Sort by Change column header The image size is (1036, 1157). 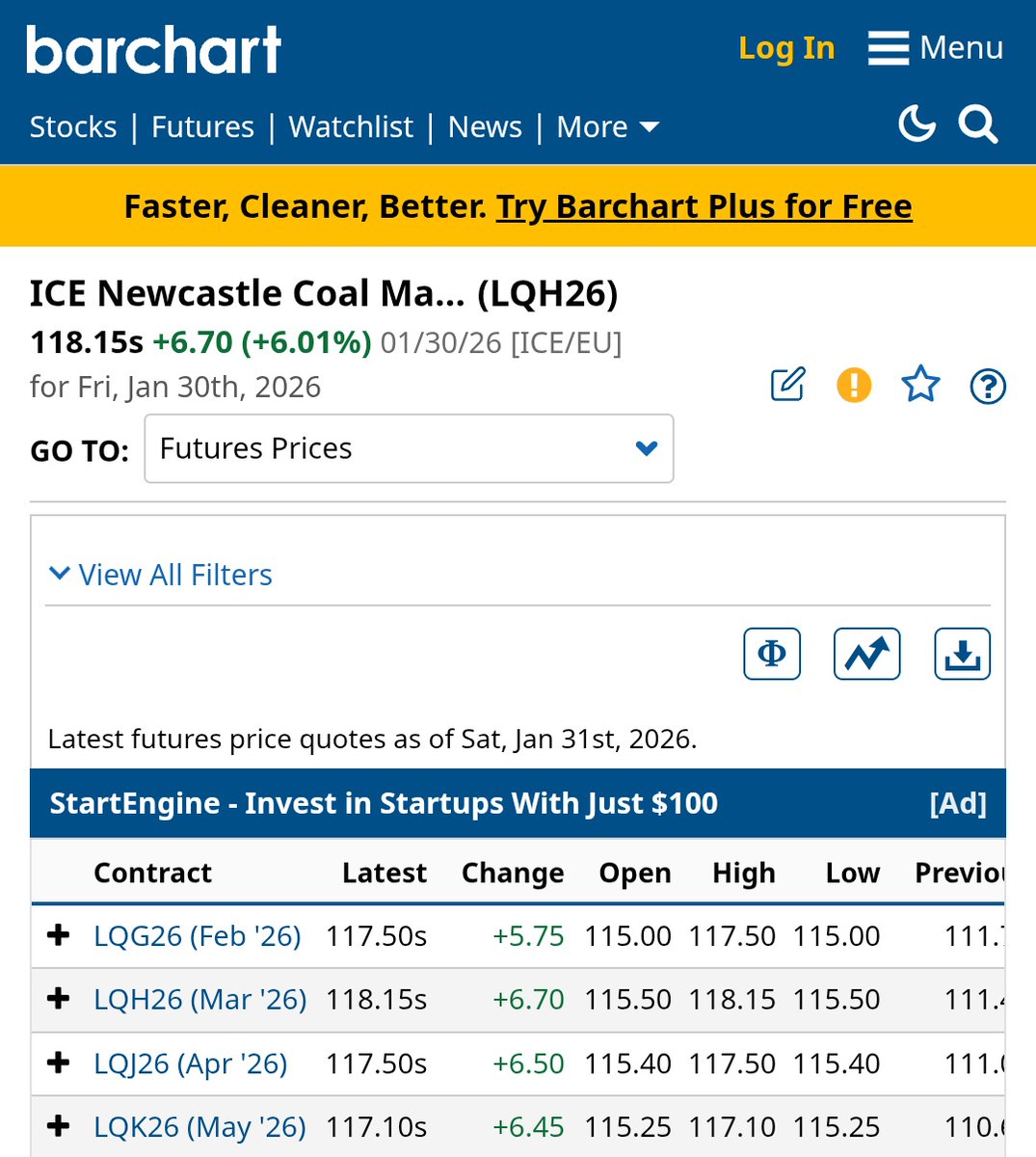click(x=513, y=873)
